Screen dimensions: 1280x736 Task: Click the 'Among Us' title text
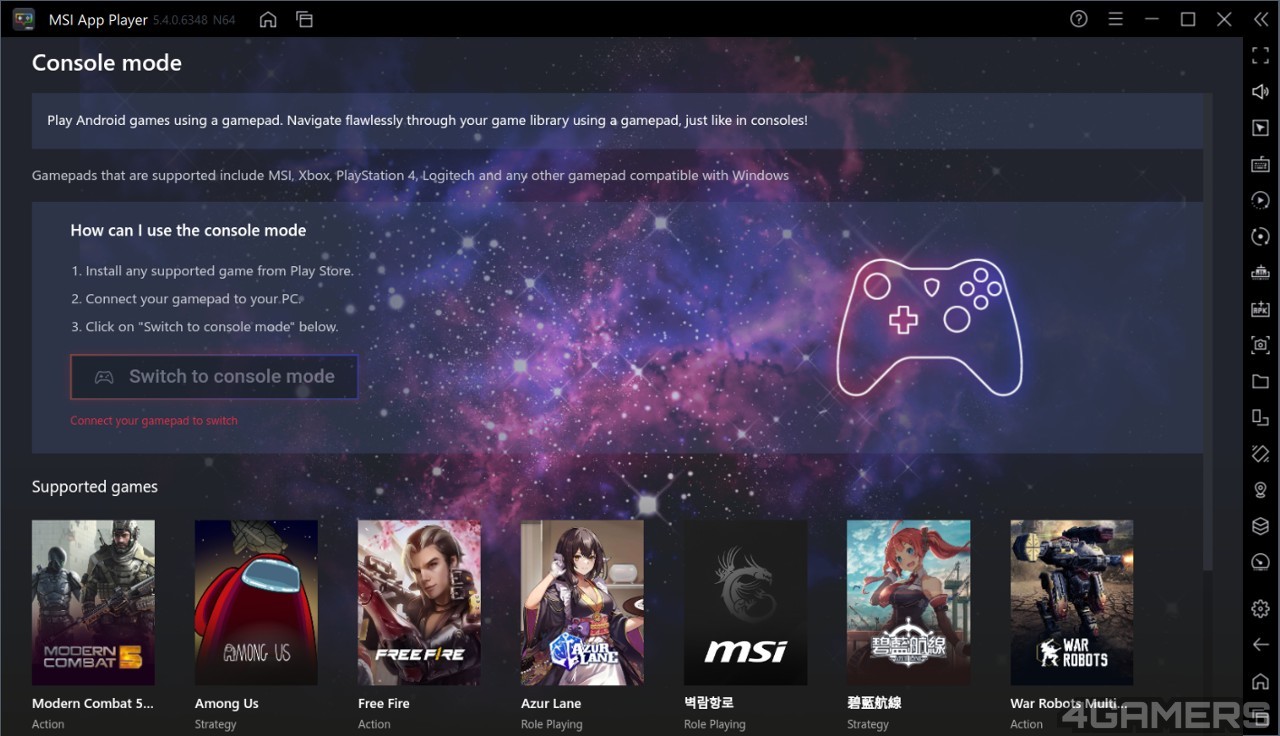coord(227,703)
